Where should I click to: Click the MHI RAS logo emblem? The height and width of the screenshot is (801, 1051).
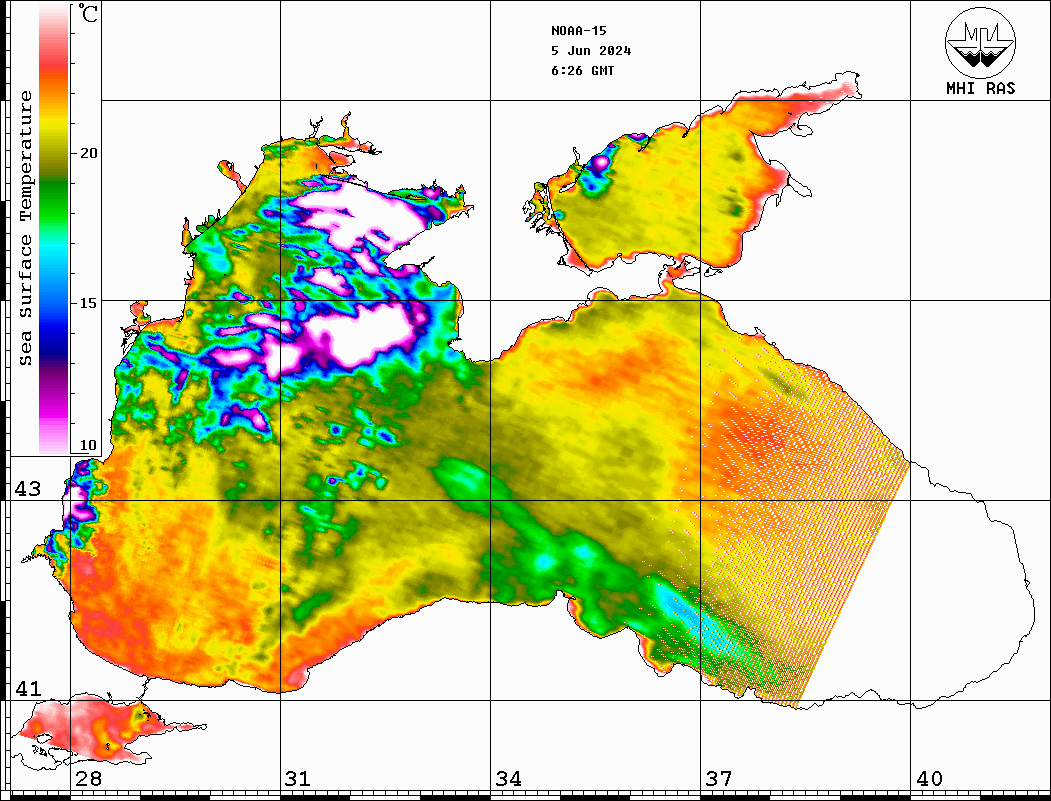click(980, 42)
